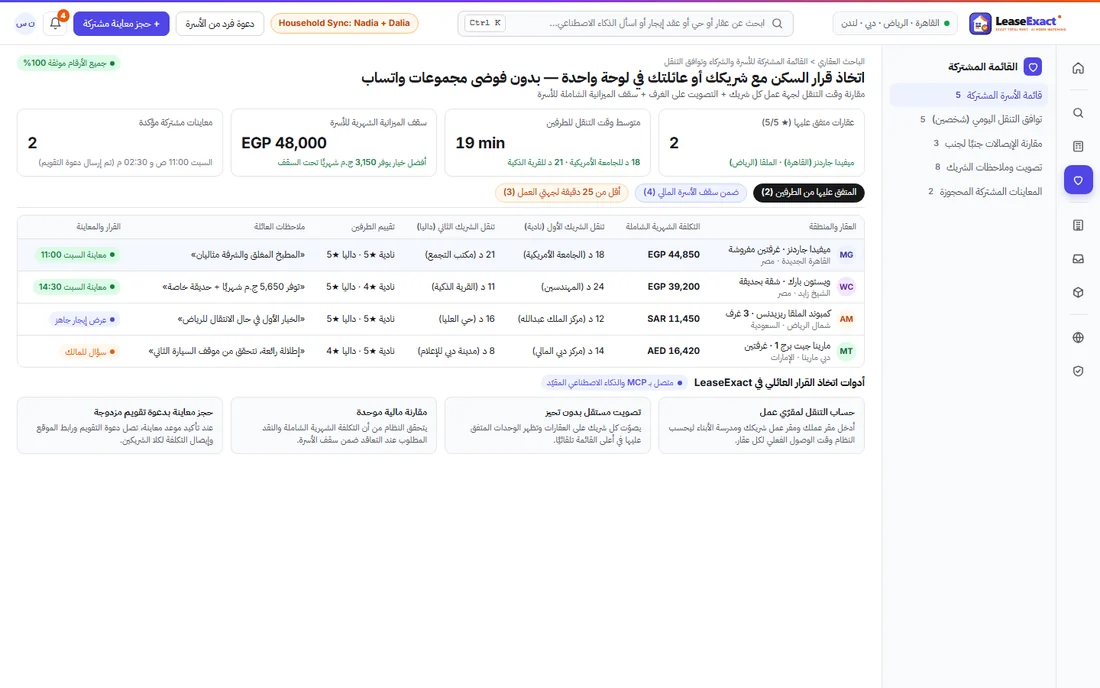Click معاينة السبت 11:00 status badge
This screenshot has width=1100, height=688.
pyautogui.click(x=77, y=255)
